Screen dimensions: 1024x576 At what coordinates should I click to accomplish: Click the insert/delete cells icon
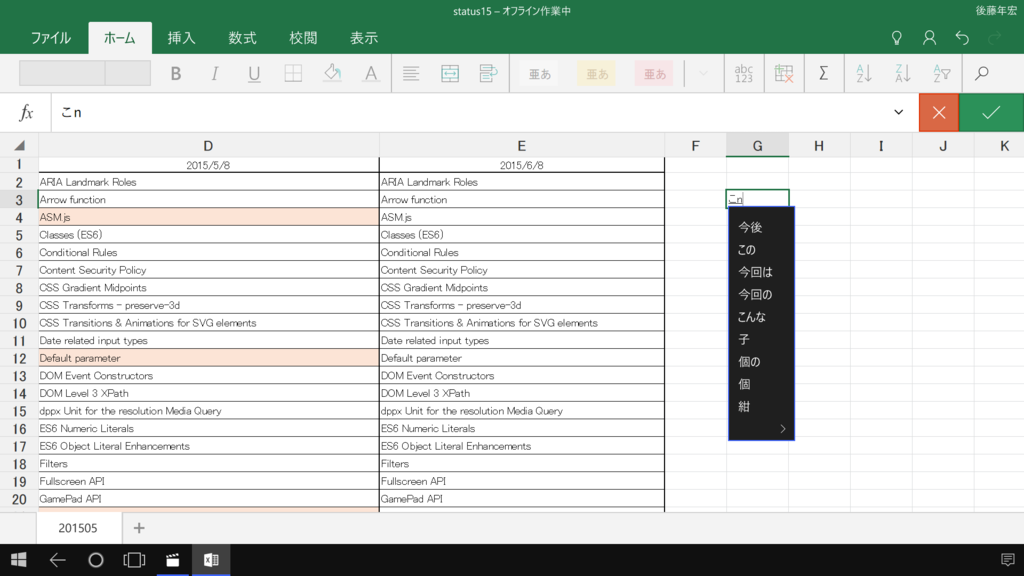[x=784, y=73]
